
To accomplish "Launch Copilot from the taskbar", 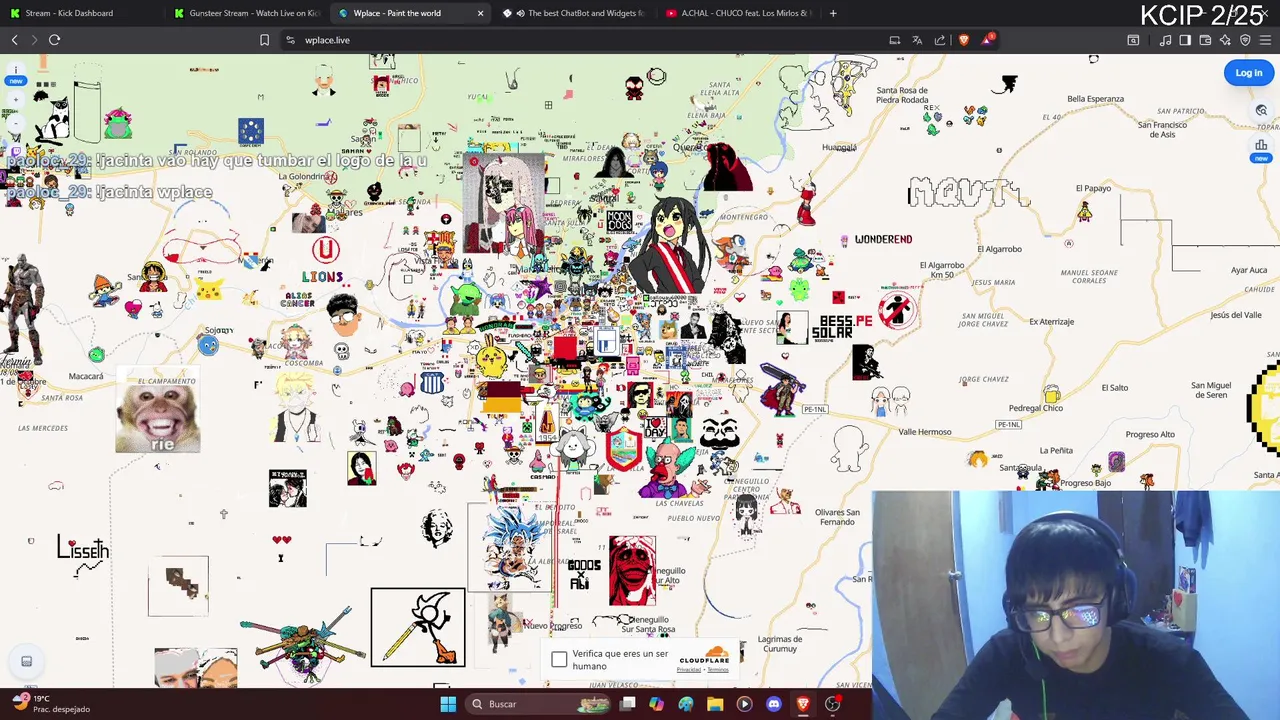I will (656, 704).
